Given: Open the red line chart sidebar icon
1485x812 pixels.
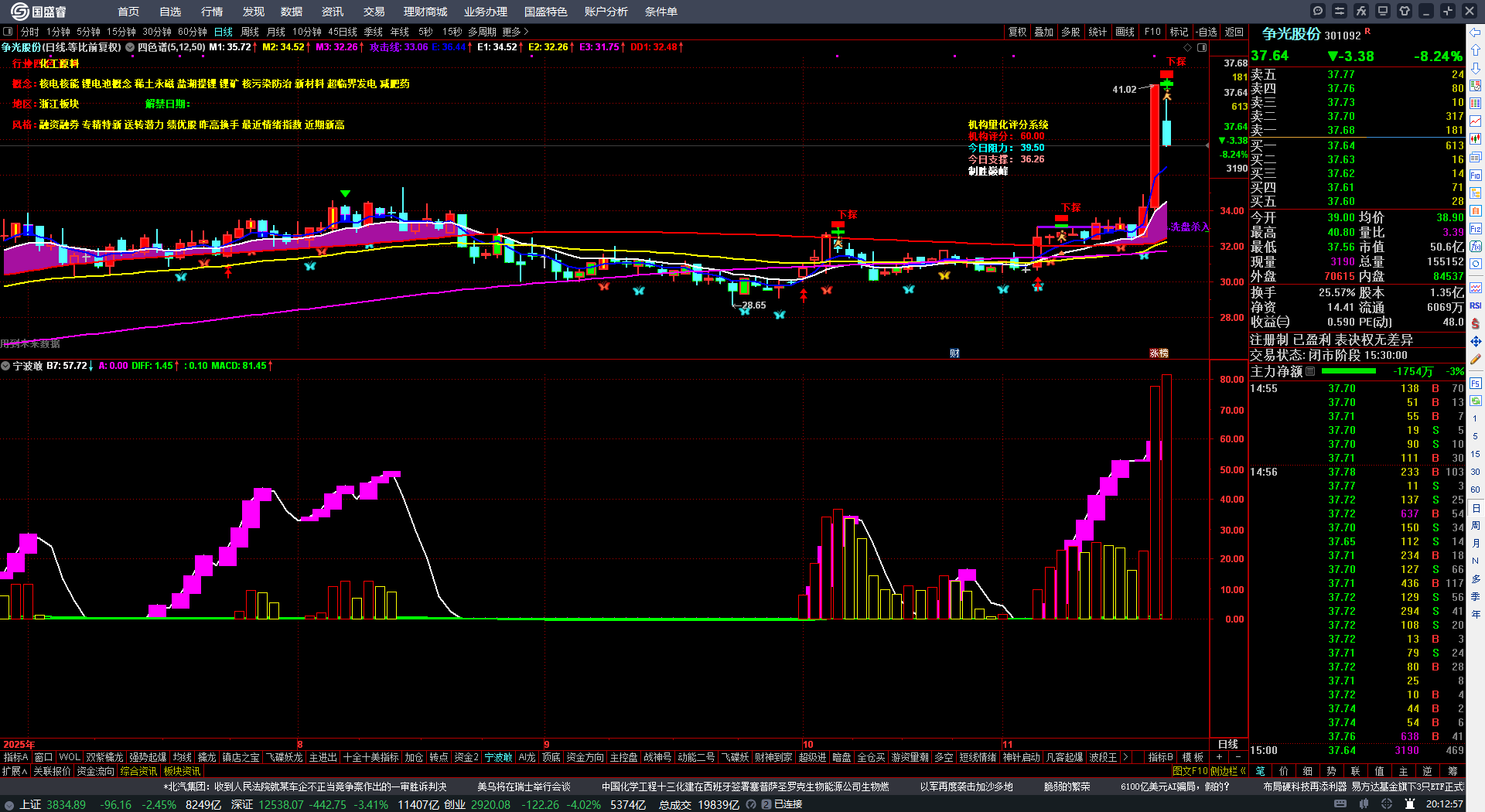Looking at the screenshot, I should coord(1476,121).
